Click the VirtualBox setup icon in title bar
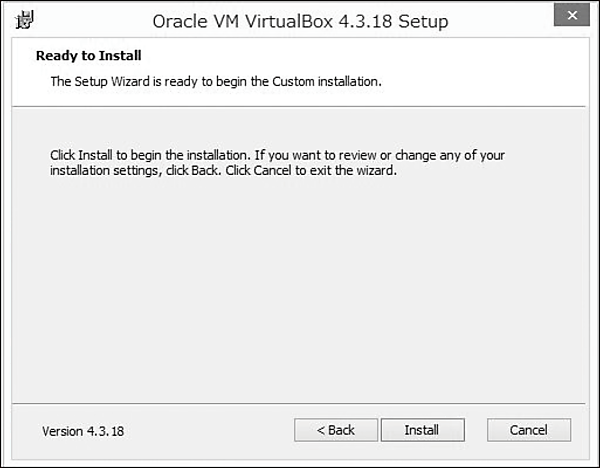 (24, 20)
